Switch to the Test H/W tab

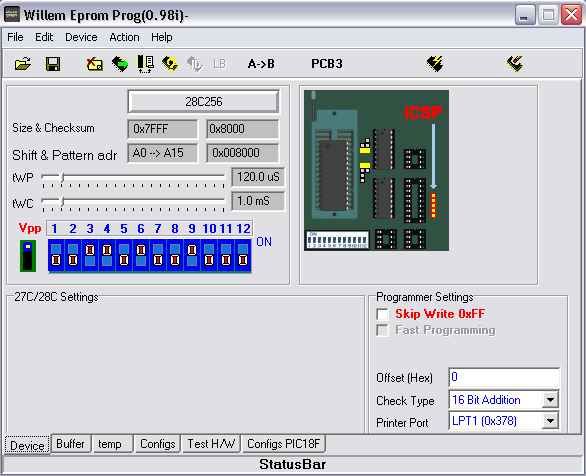click(211, 444)
